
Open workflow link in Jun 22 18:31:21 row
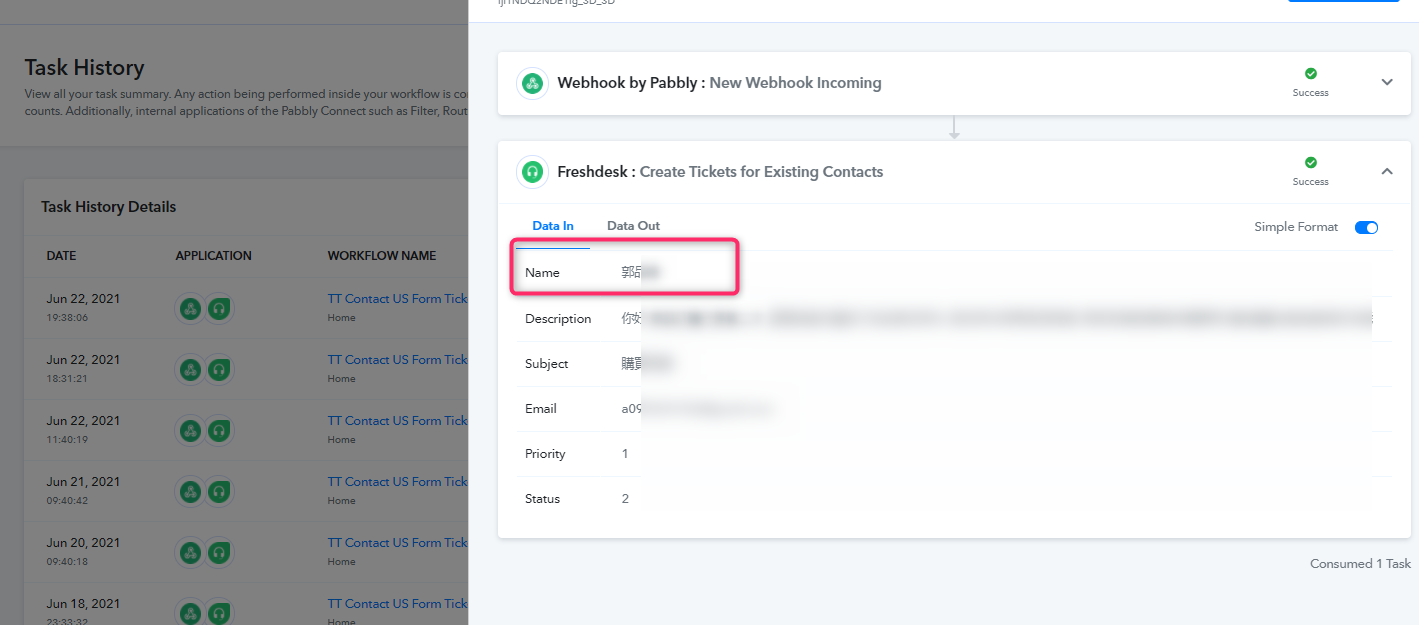click(398, 360)
